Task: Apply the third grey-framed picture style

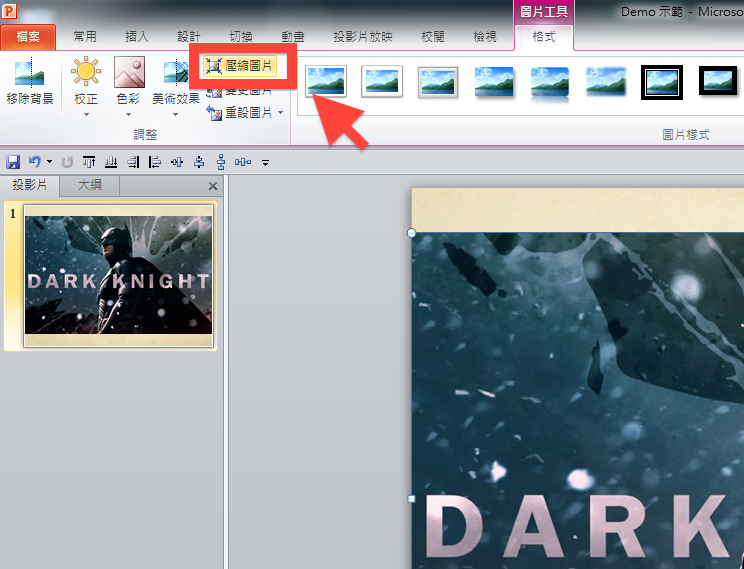Action: click(x=438, y=82)
